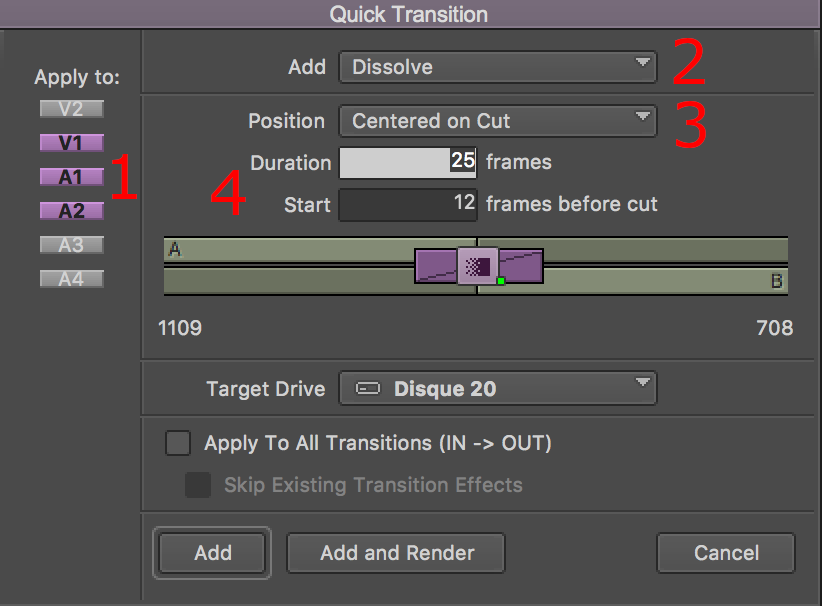Image resolution: width=822 pixels, height=606 pixels.
Task: Click the Add and Render button
Action: (396, 552)
